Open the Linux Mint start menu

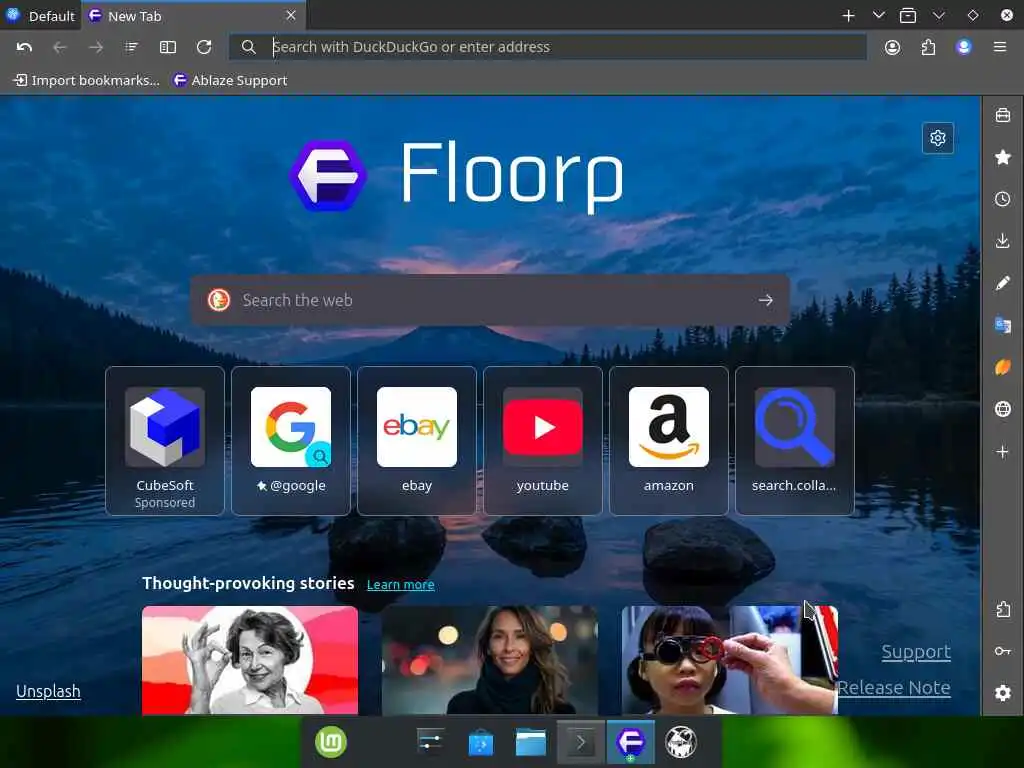tap(331, 742)
